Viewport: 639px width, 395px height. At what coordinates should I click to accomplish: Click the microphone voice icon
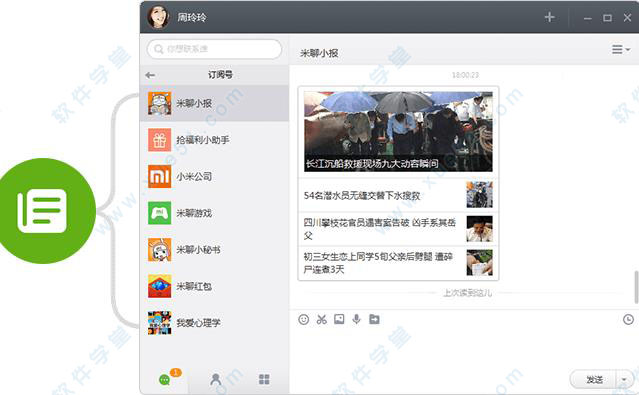click(x=357, y=319)
